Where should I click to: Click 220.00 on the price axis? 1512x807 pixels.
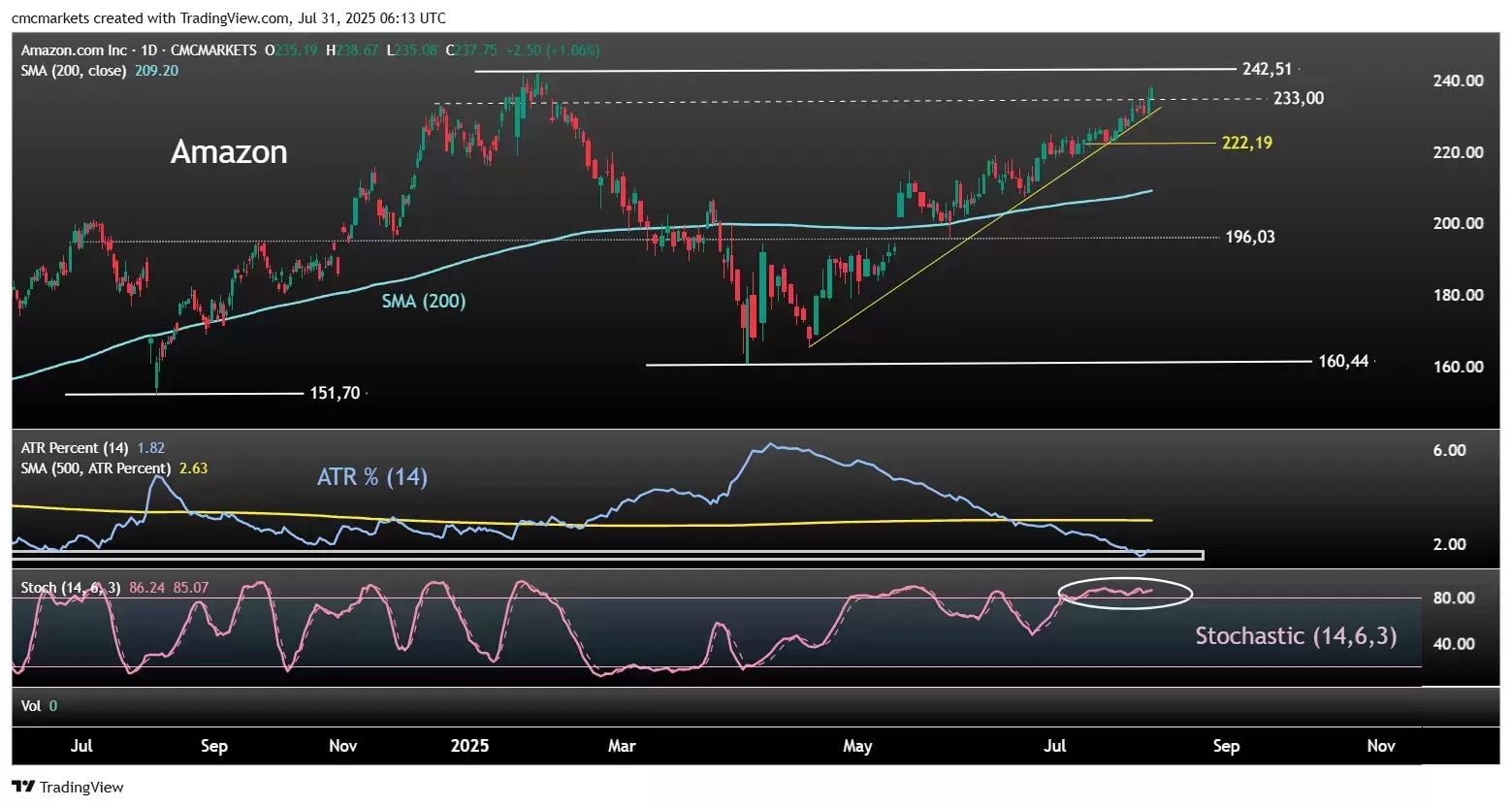[x=1458, y=152]
